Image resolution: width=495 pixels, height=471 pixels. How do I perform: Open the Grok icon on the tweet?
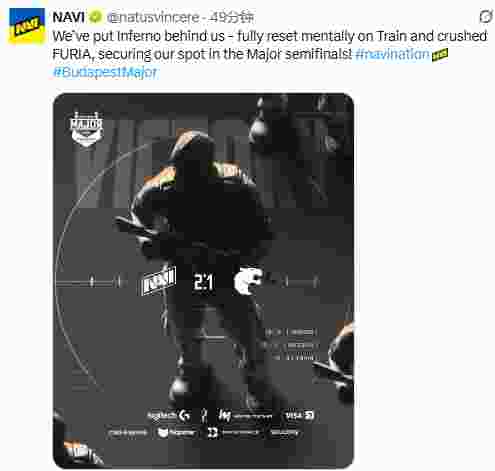tap(486, 16)
